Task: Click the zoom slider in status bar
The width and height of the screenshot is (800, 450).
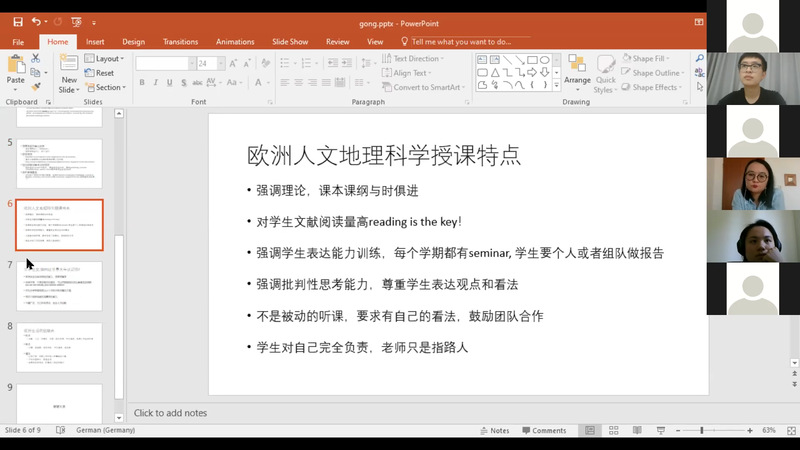Action: coord(702,430)
